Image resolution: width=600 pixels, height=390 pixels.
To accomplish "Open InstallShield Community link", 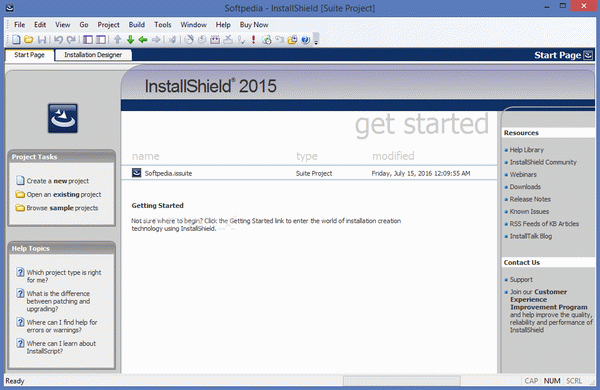I will click(x=543, y=162).
